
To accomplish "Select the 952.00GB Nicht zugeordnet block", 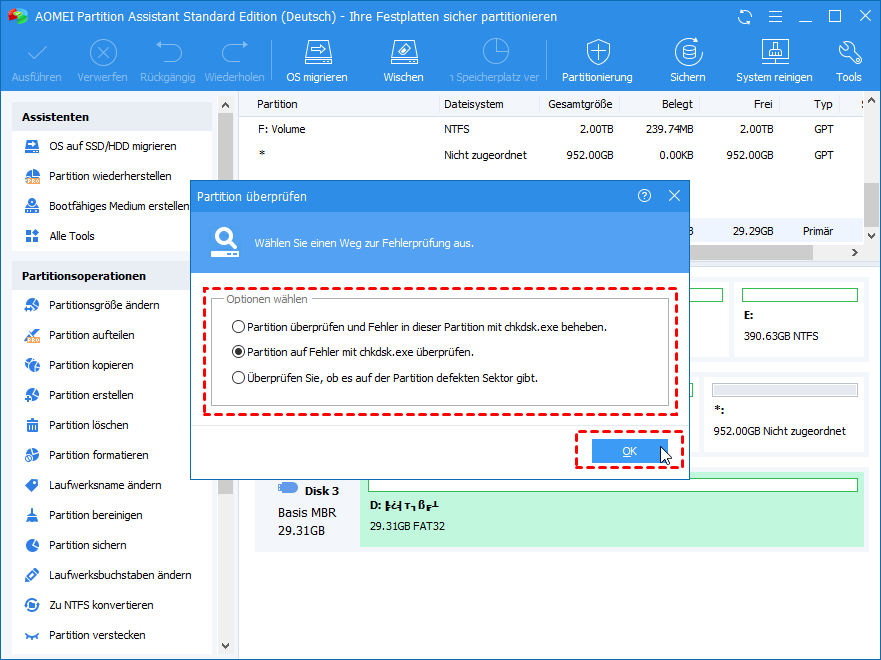I will coord(784,414).
